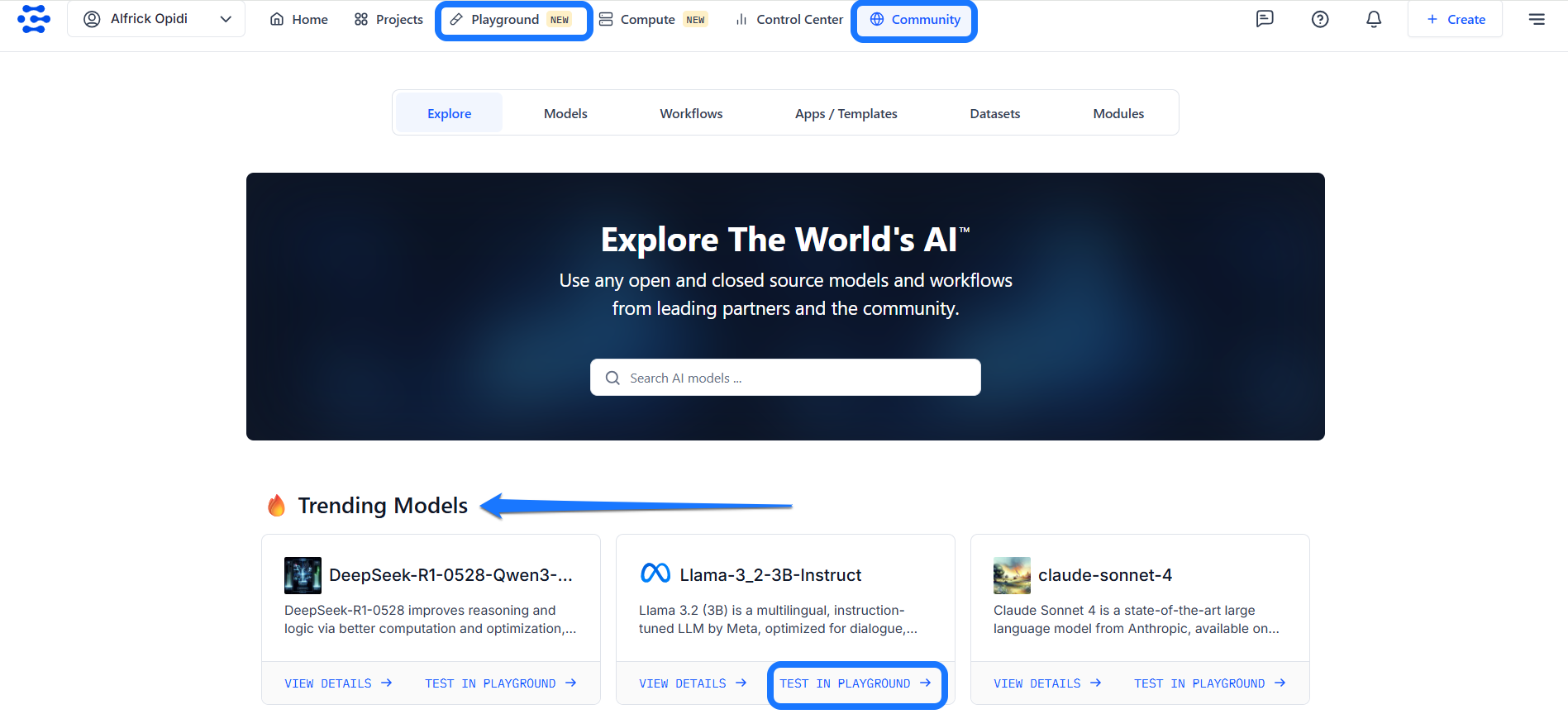
Task: Switch to the Modules tab
Action: click(x=1118, y=113)
